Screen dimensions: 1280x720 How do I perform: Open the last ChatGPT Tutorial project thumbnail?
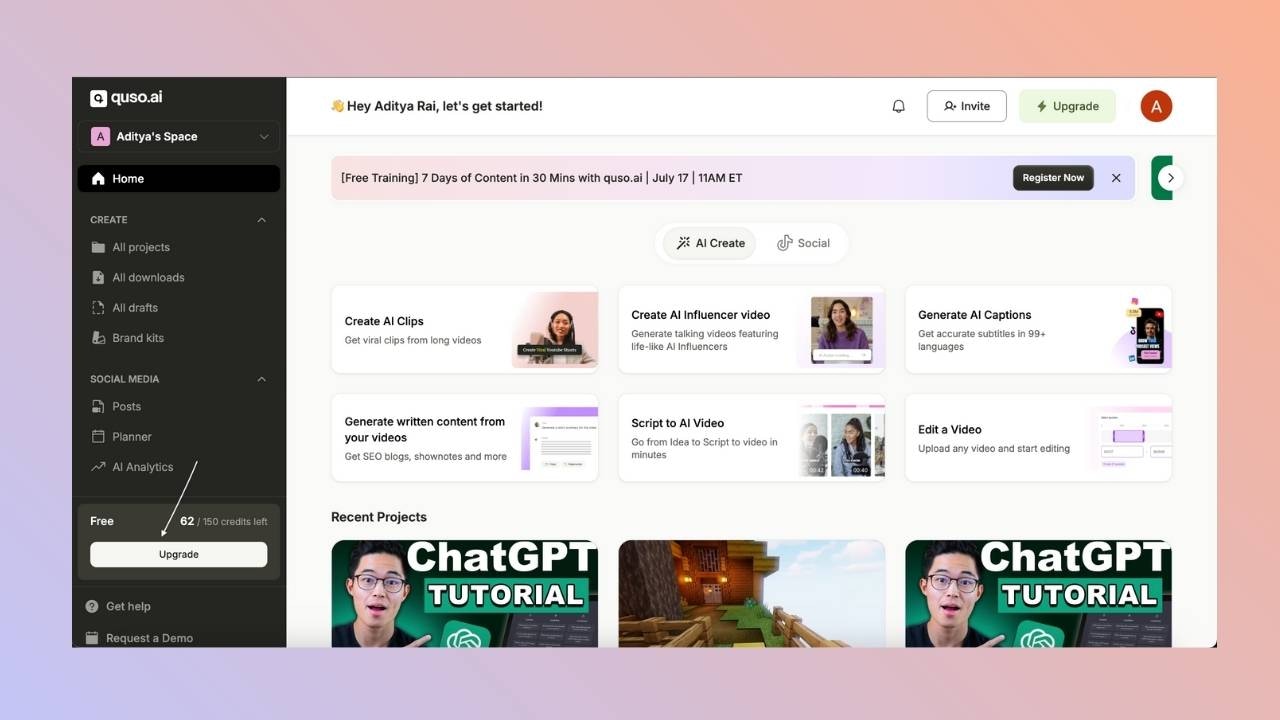(x=1038, y=594)
